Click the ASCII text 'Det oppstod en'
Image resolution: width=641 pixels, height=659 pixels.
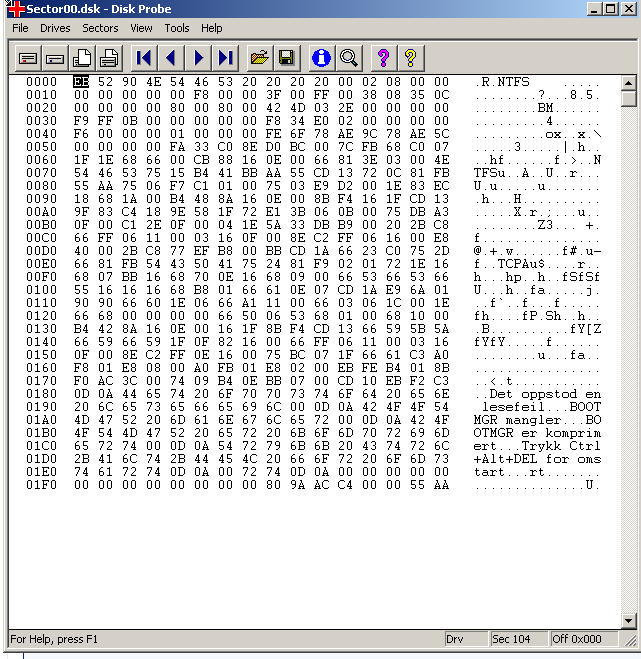coord(545,394)
